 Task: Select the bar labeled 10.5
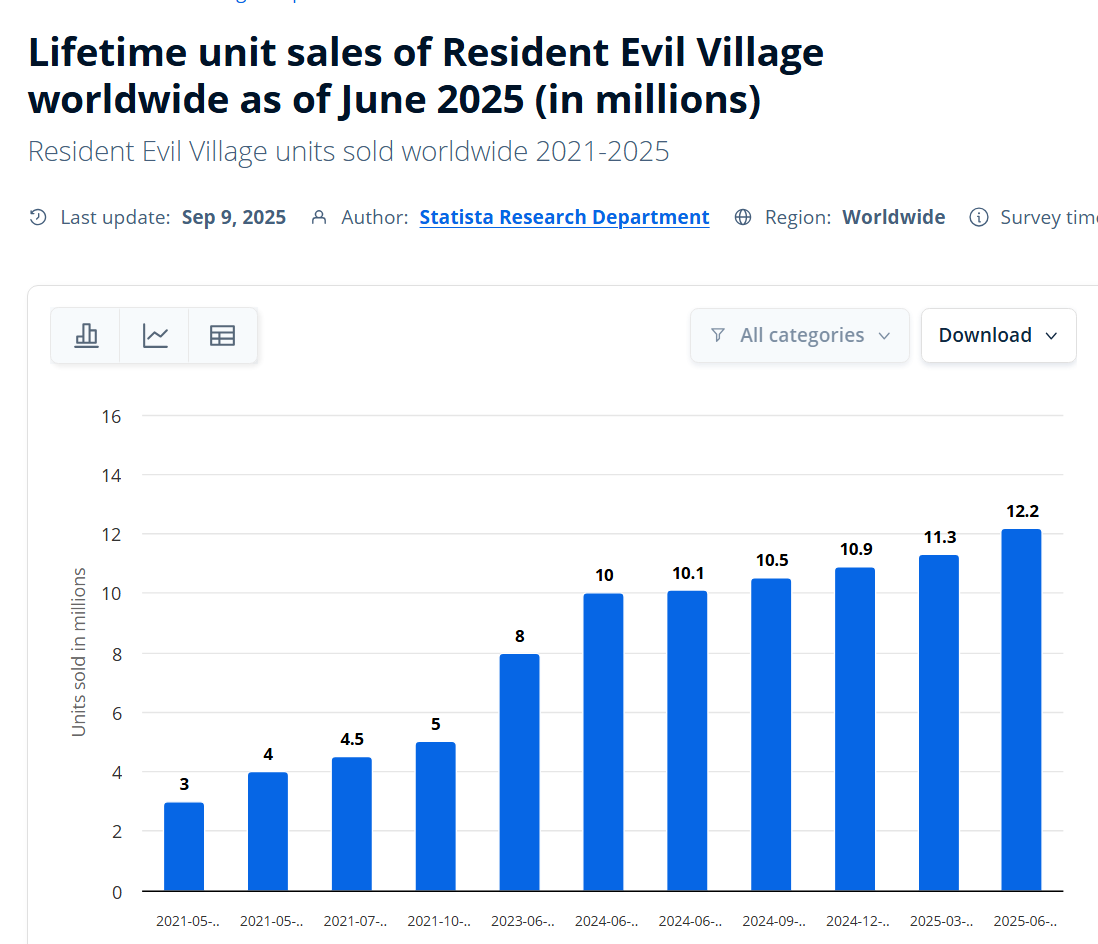[771, 735]
